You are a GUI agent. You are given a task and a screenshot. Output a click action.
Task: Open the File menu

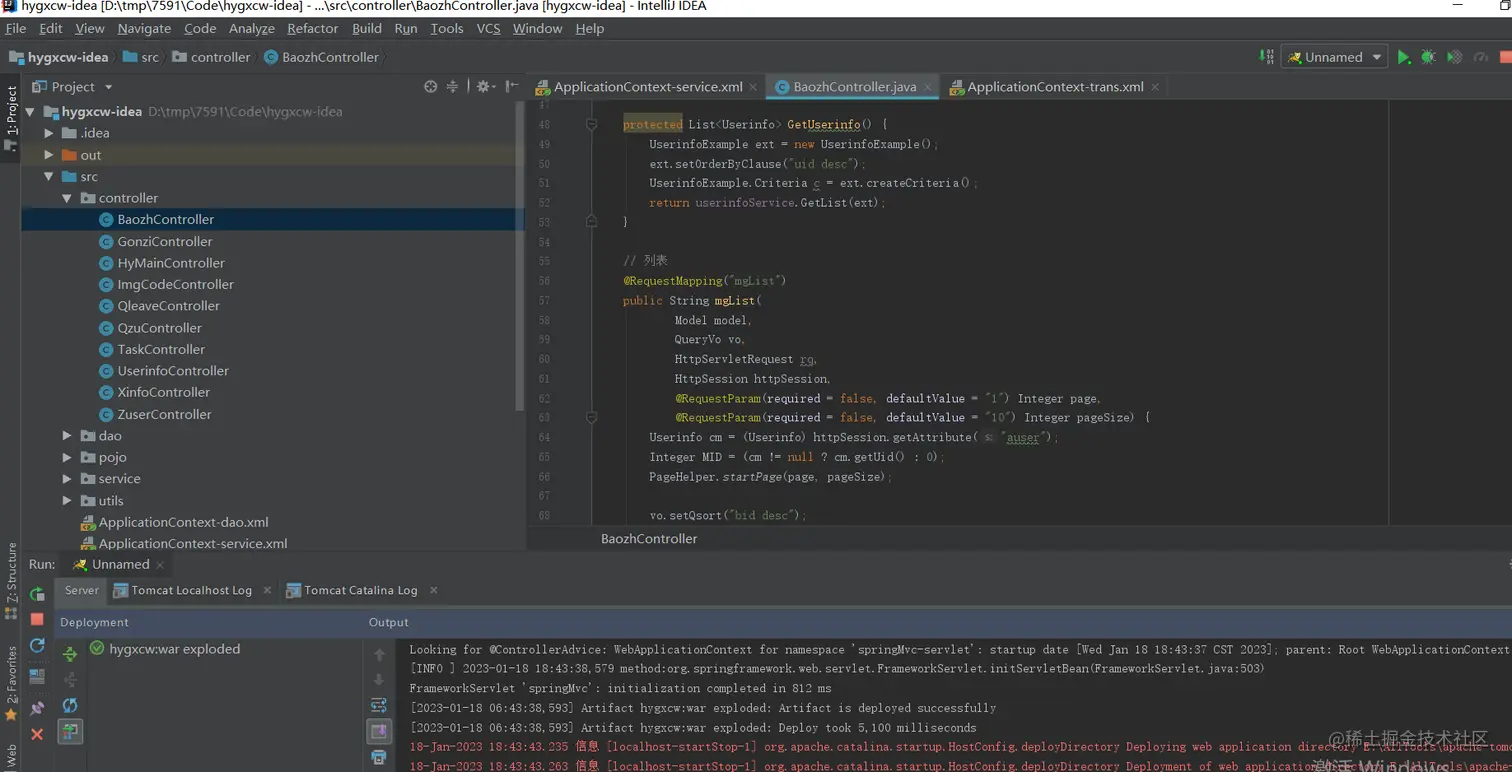pos(15,28)
